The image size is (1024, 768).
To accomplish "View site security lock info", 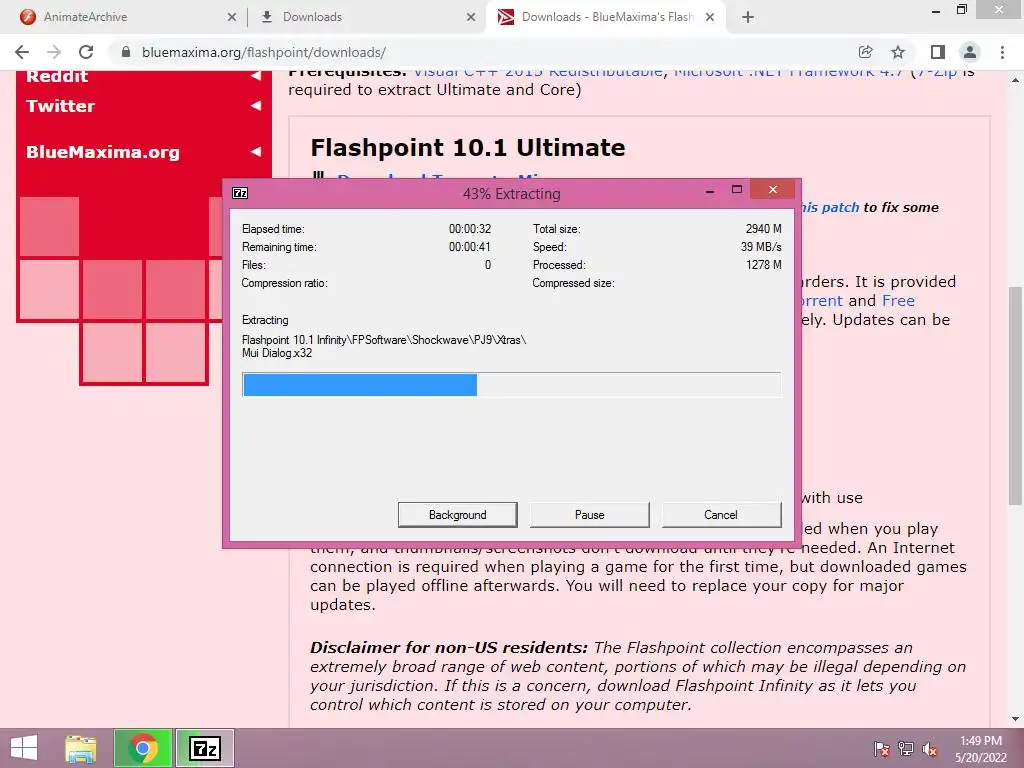I will click(x=126, y=52).
